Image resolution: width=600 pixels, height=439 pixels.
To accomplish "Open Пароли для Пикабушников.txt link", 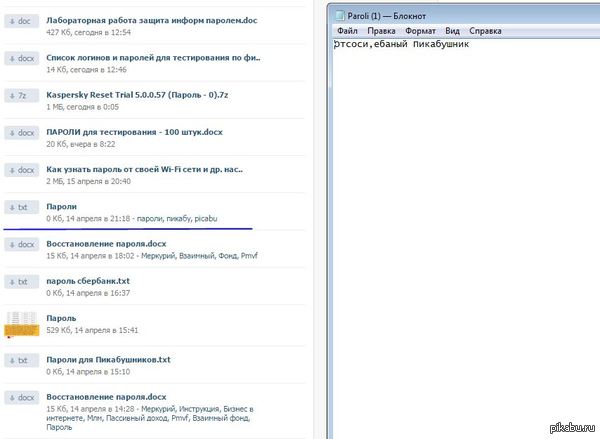I will tap(108, 359).
